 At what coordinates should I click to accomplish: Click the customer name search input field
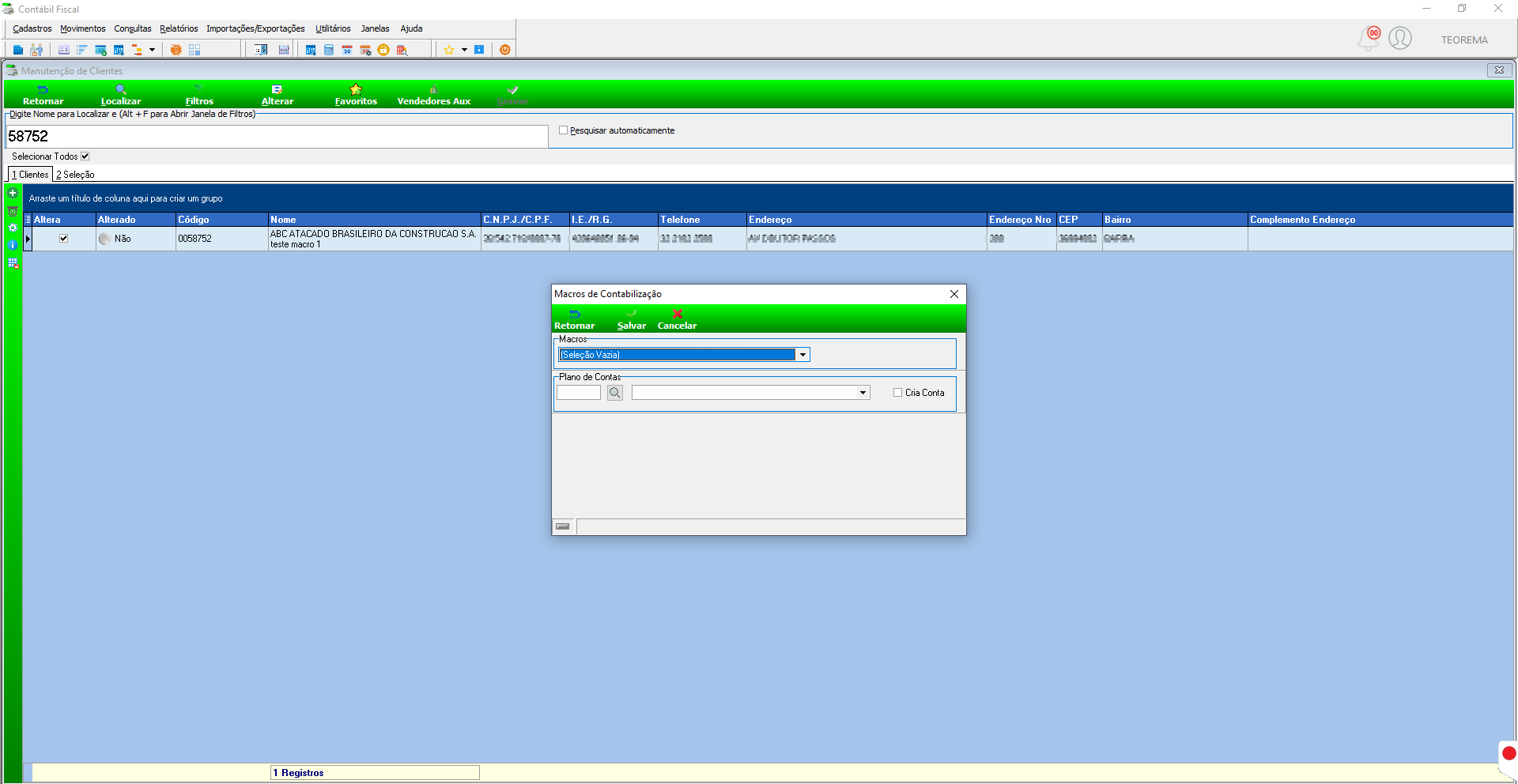click(x=277, y=136)
